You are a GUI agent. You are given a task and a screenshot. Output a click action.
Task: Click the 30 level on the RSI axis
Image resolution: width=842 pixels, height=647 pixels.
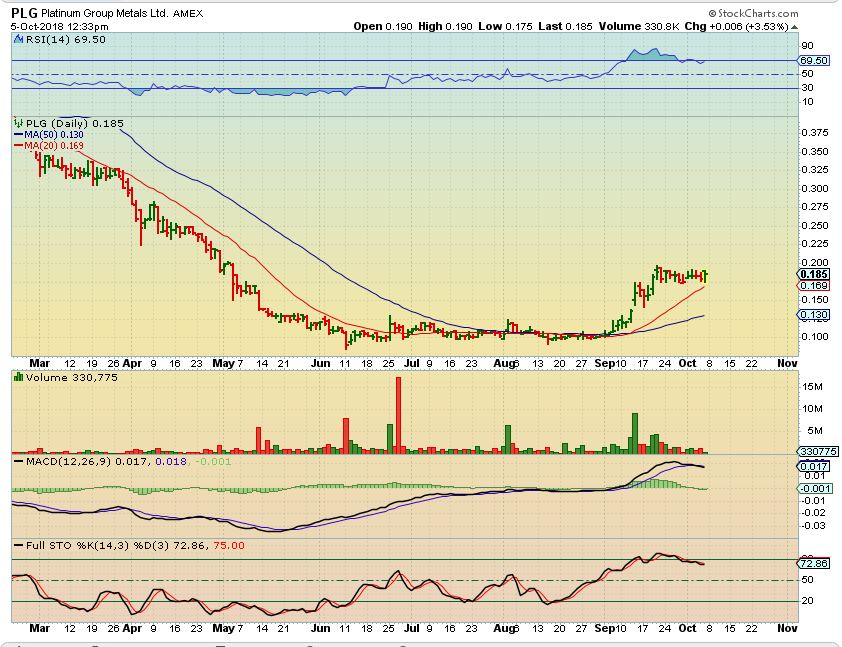807,88
